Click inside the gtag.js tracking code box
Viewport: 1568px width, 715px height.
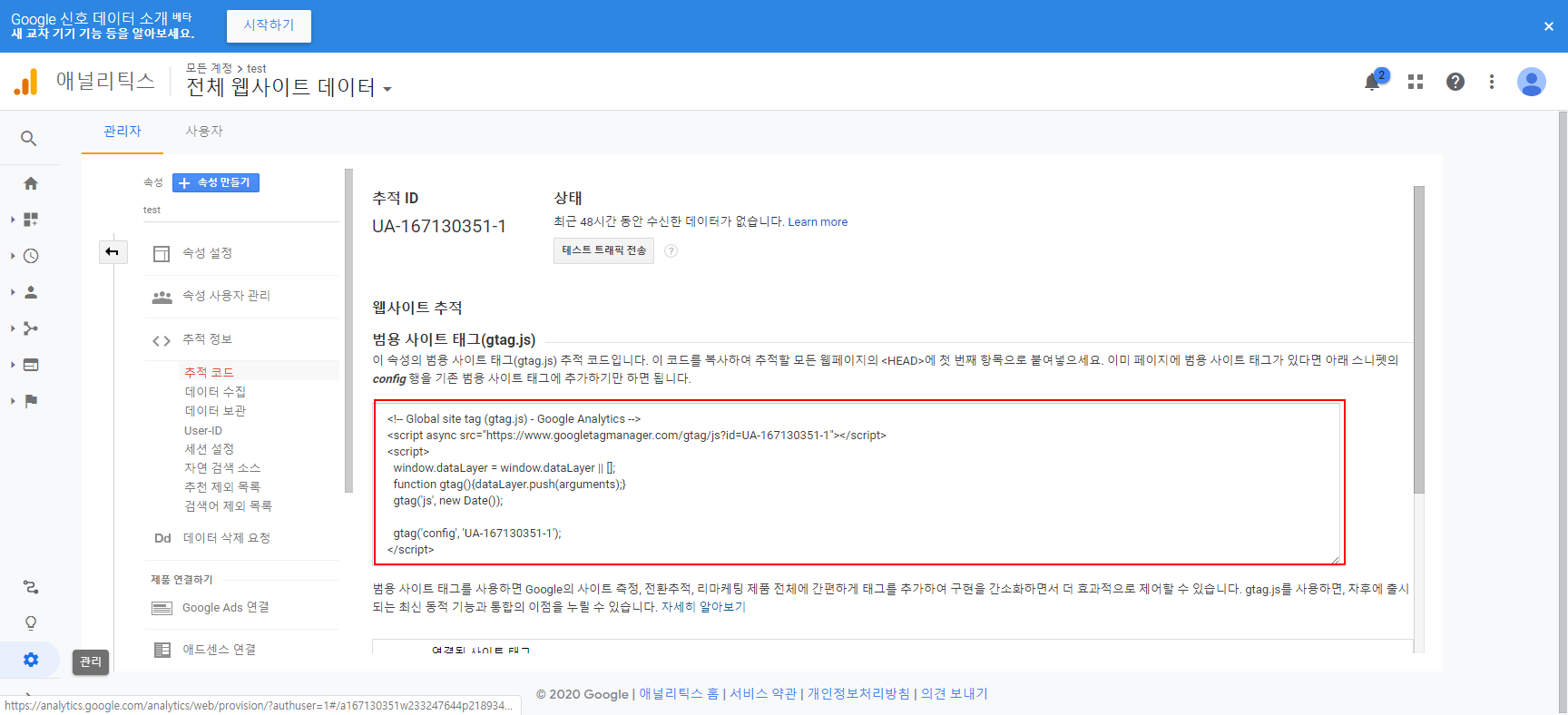pyautogui.click(x=858, y=483)
